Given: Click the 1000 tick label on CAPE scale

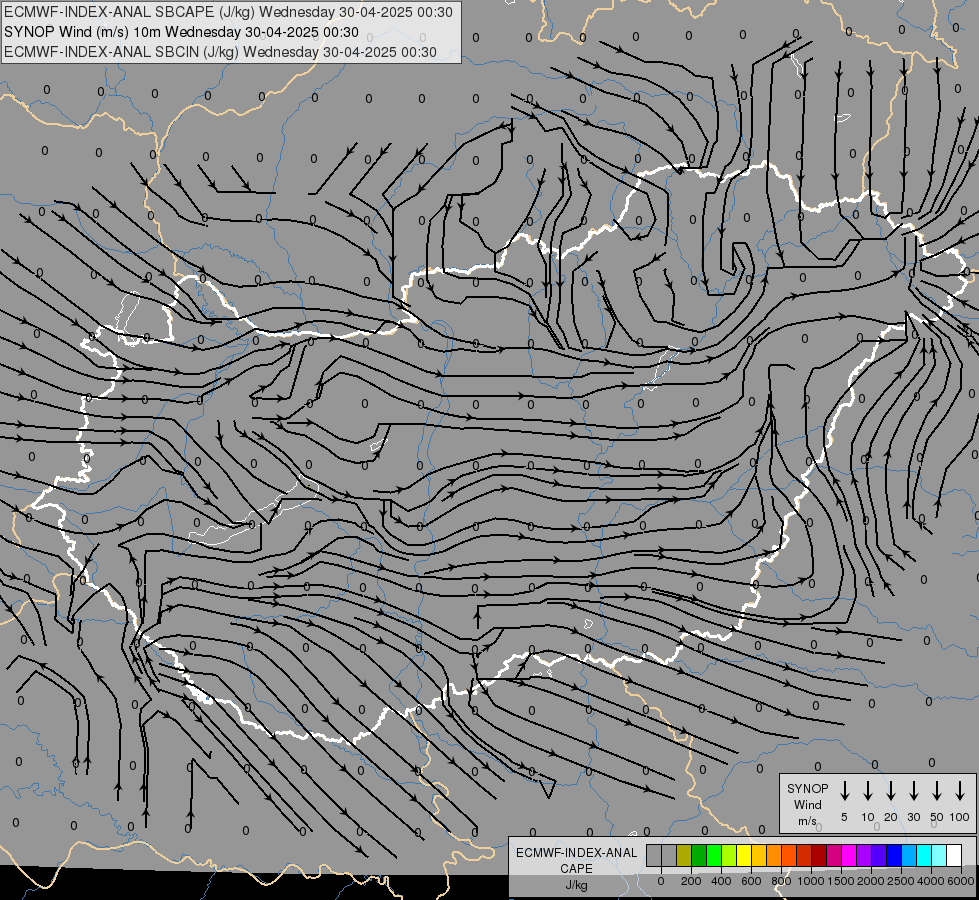Looking at the screenshot, I should (x=811, y=881).
